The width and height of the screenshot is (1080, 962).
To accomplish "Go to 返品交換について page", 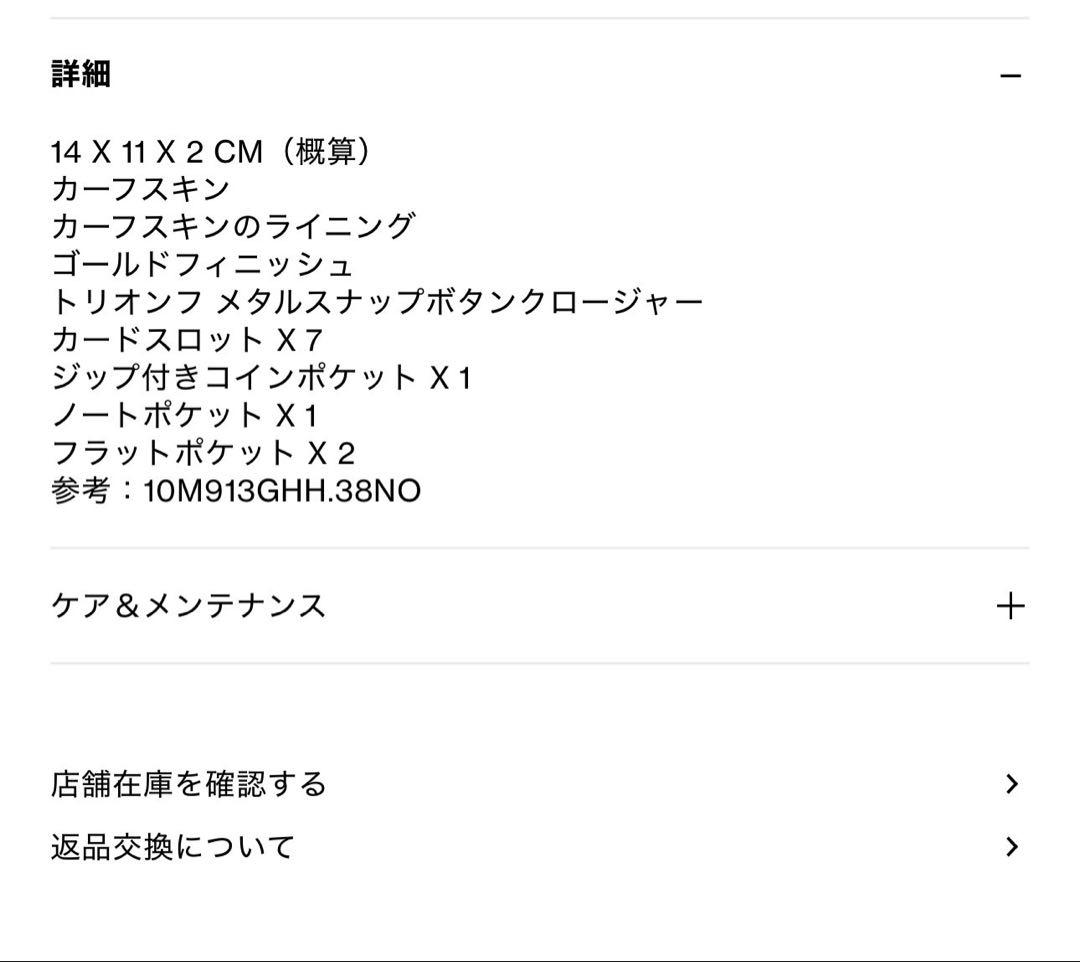I will tap(173, 848).
